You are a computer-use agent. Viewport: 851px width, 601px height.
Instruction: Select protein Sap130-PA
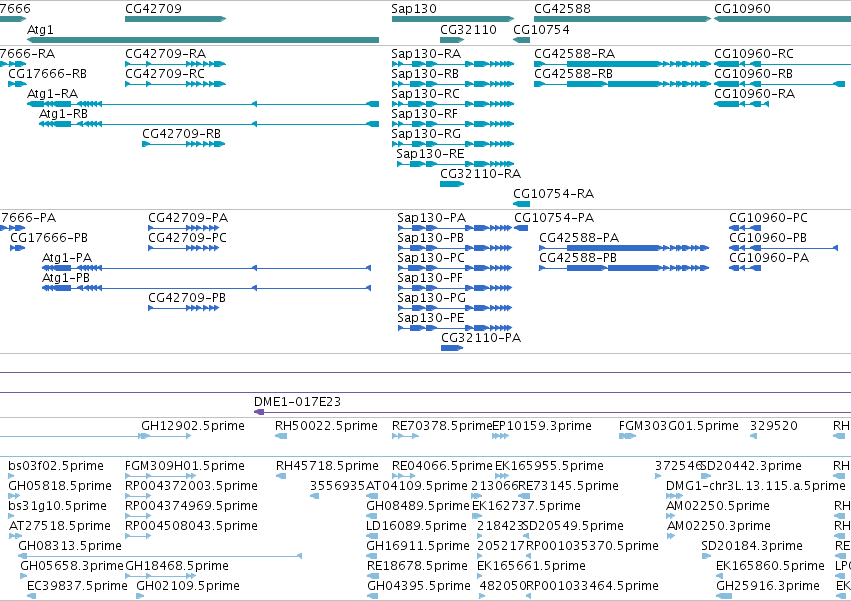[x=431, y=218]
